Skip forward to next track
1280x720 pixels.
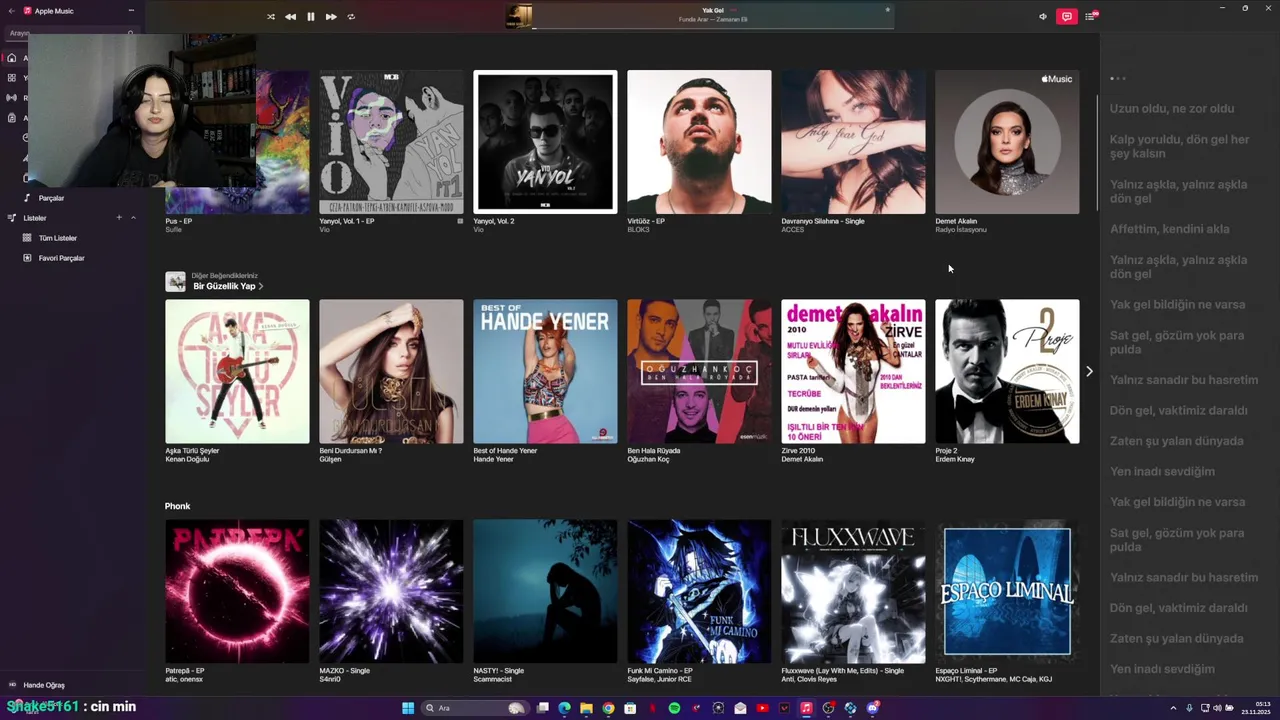331,17
